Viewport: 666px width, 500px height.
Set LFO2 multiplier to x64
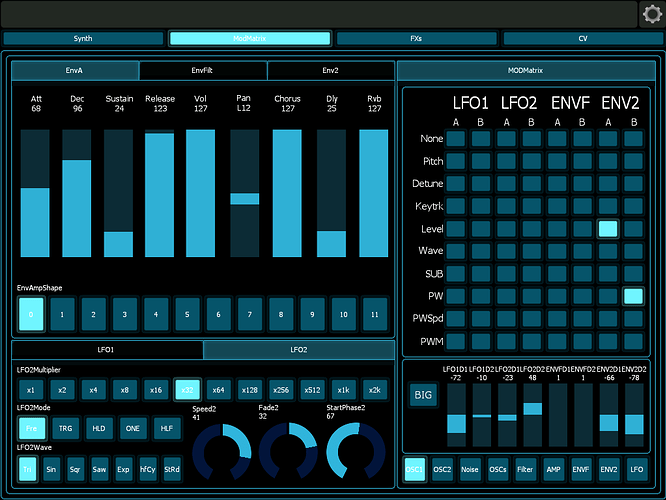coord(217,390)
